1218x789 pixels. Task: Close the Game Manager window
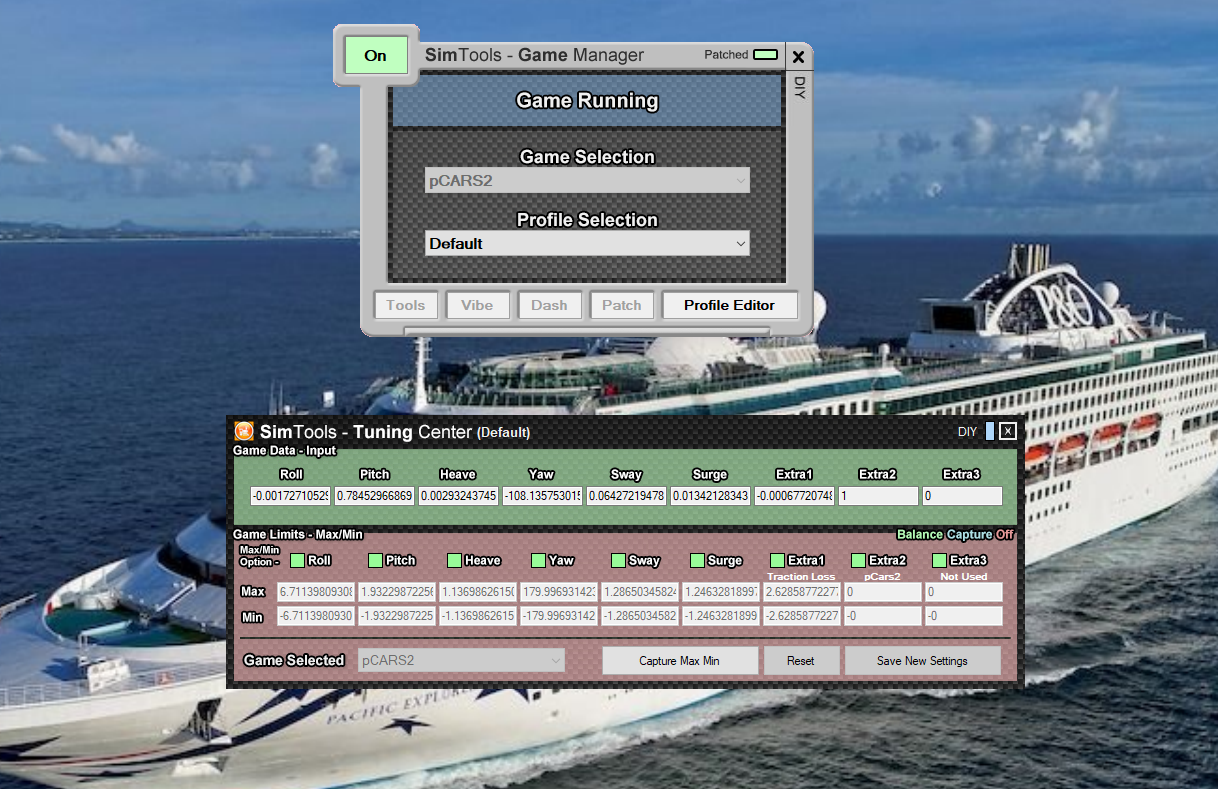click(x=798, y=57)
